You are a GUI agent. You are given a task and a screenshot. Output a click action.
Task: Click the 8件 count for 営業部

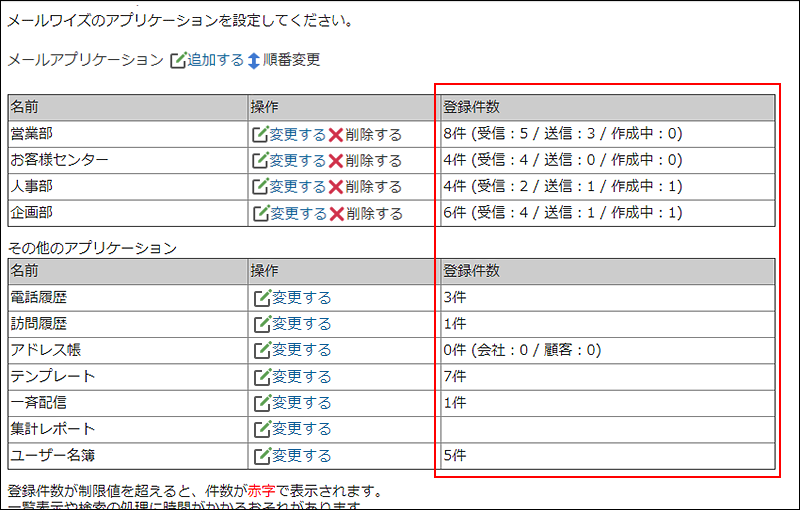pyautogui.click(x=455, y=134)
